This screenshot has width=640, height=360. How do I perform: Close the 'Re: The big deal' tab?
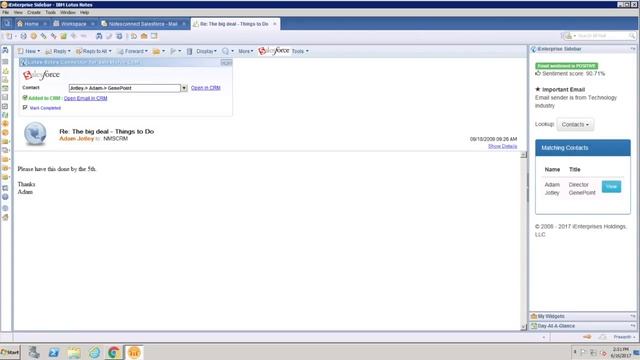point(275,24)
